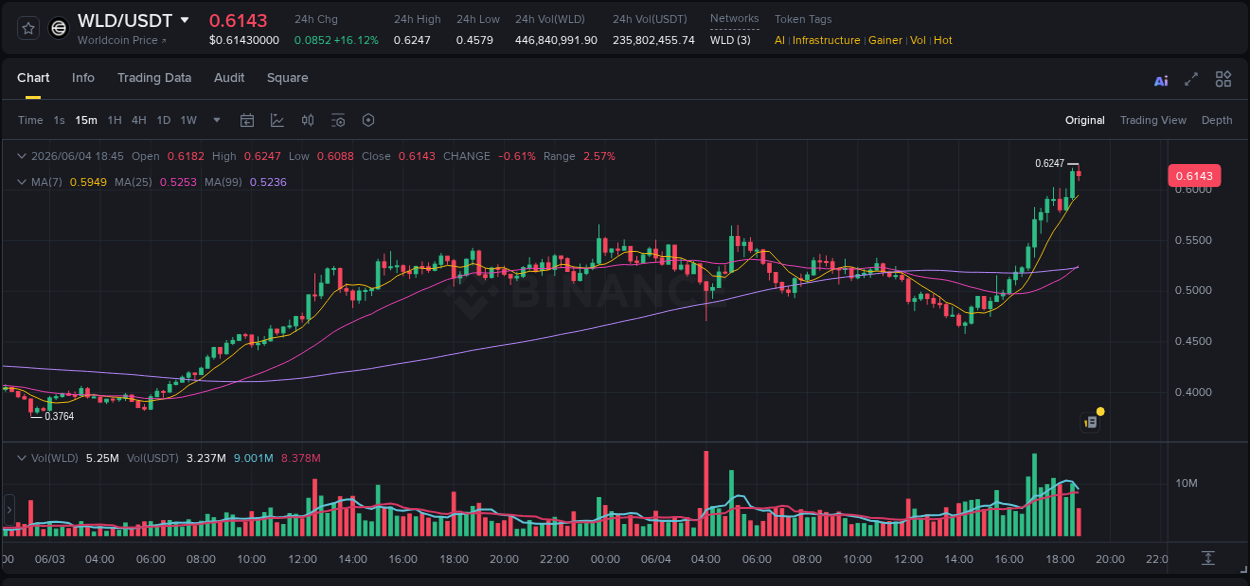This screenshot has width=1250, height=586.
Task: Open the technical indicators icon
Action: [277, 120]
